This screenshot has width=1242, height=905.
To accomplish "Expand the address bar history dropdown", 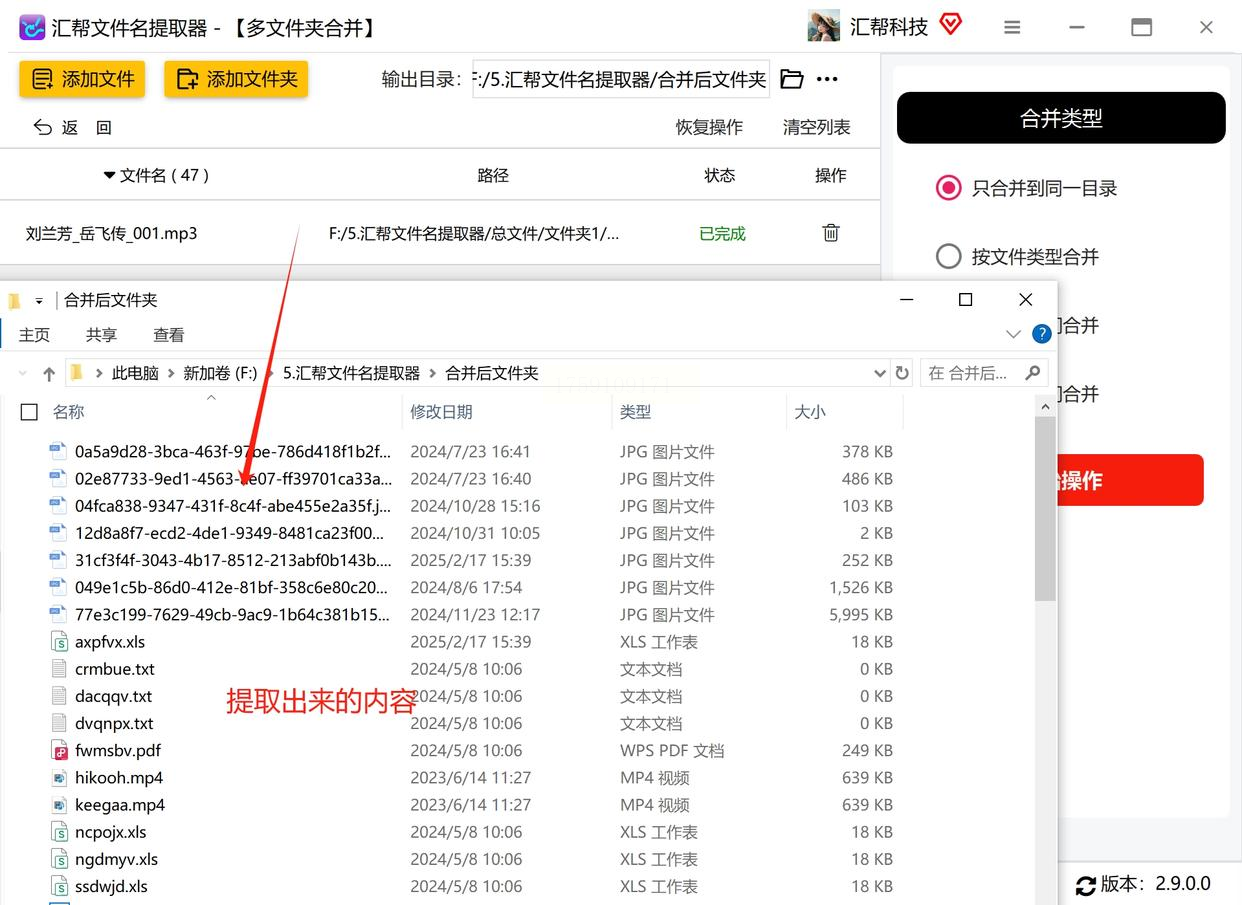I will tap(880, 373).
